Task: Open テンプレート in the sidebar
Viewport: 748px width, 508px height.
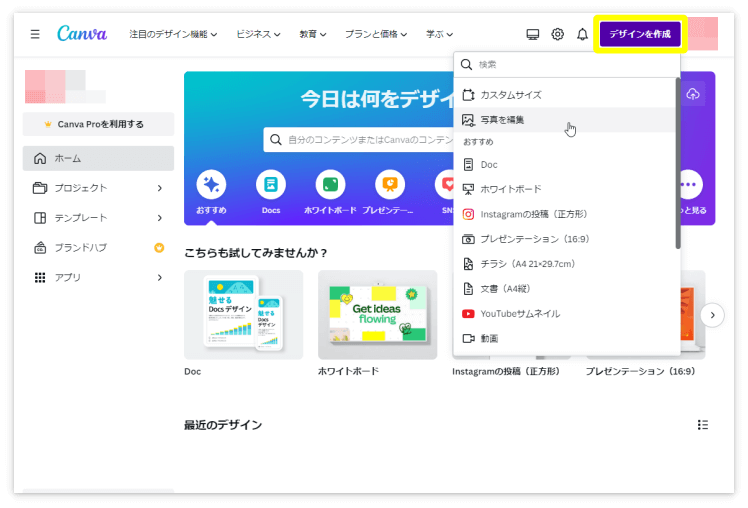Action: [x=98, y=218]
